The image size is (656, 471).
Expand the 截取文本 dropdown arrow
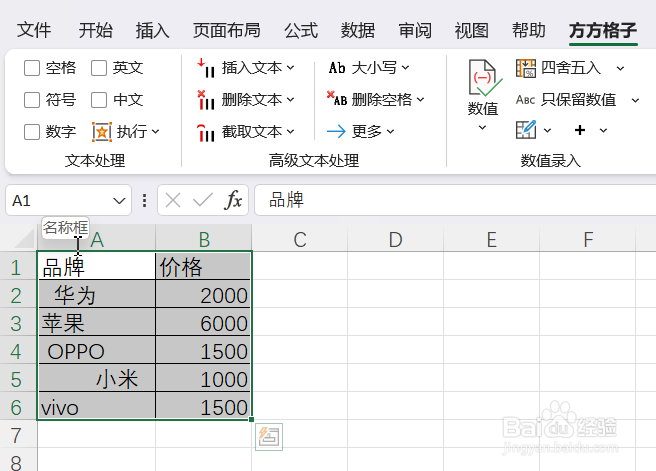pyautogui.click(x=291, y=132)
